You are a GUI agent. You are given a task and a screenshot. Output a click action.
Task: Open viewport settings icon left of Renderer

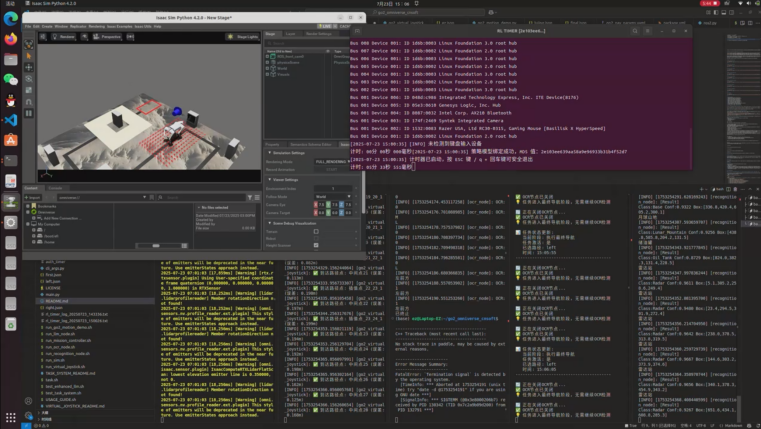43,36
